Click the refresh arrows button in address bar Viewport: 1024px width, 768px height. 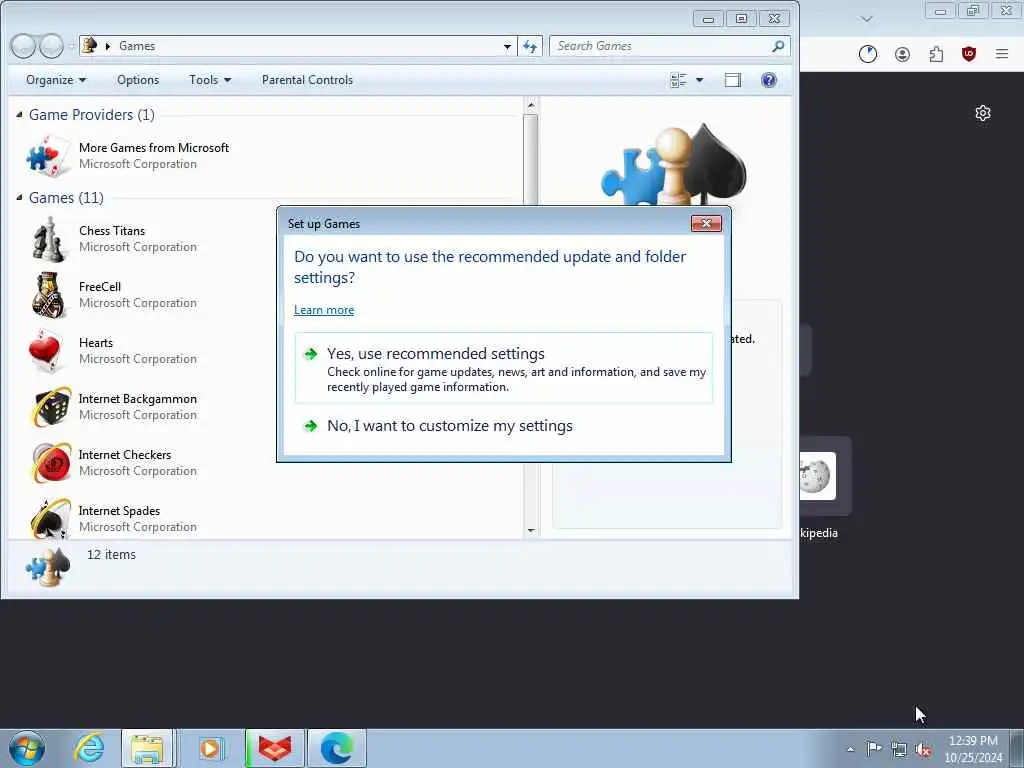(x=530, y=46)
